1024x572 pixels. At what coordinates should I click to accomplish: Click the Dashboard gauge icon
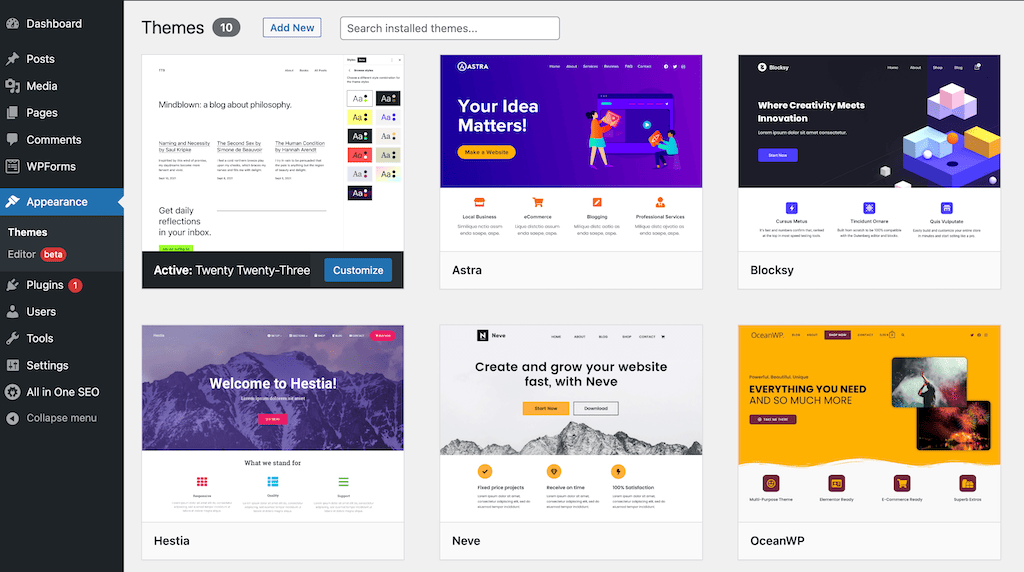pos(12,24)
